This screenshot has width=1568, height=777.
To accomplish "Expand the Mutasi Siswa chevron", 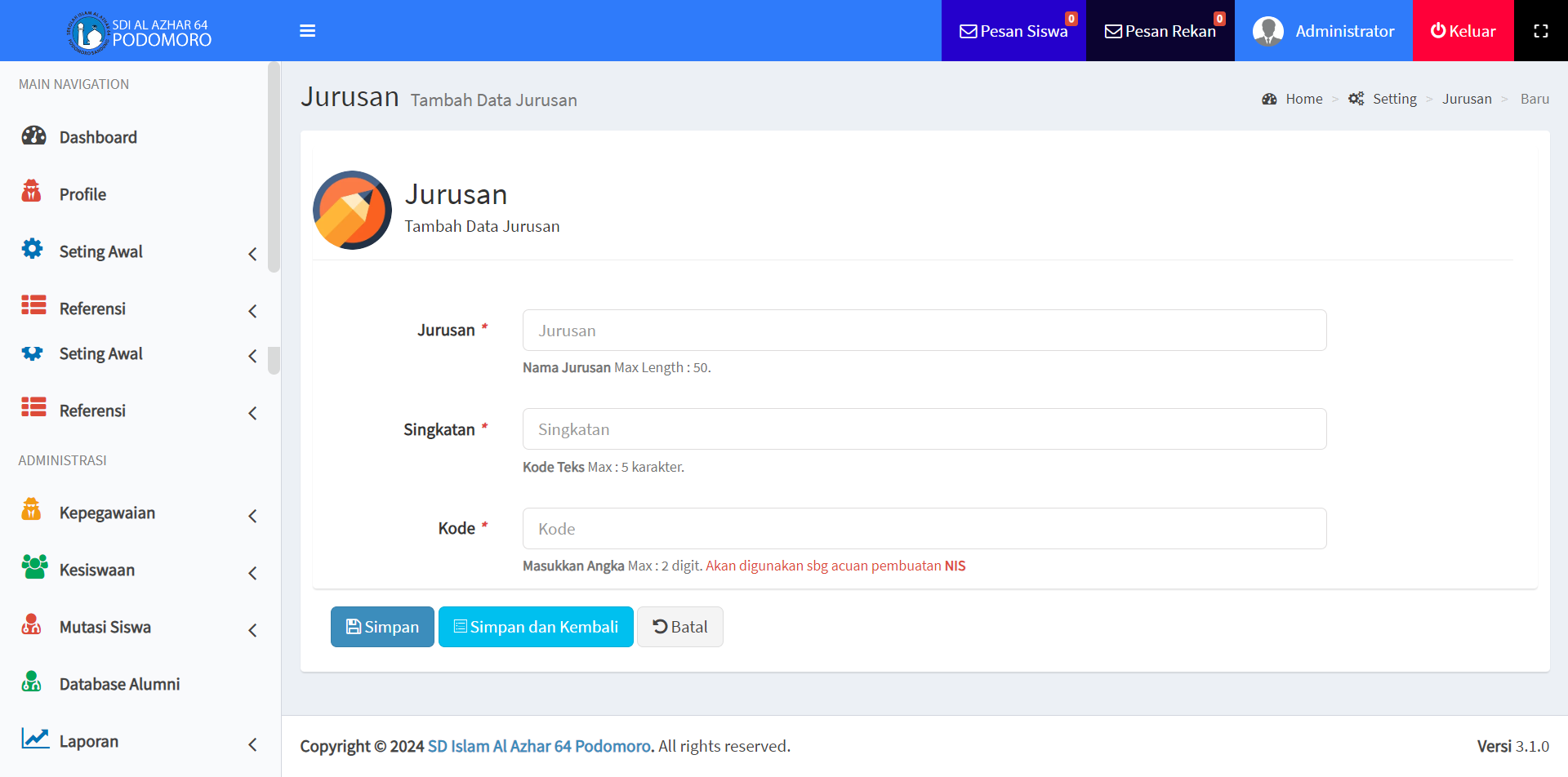I will click(252, 630).
